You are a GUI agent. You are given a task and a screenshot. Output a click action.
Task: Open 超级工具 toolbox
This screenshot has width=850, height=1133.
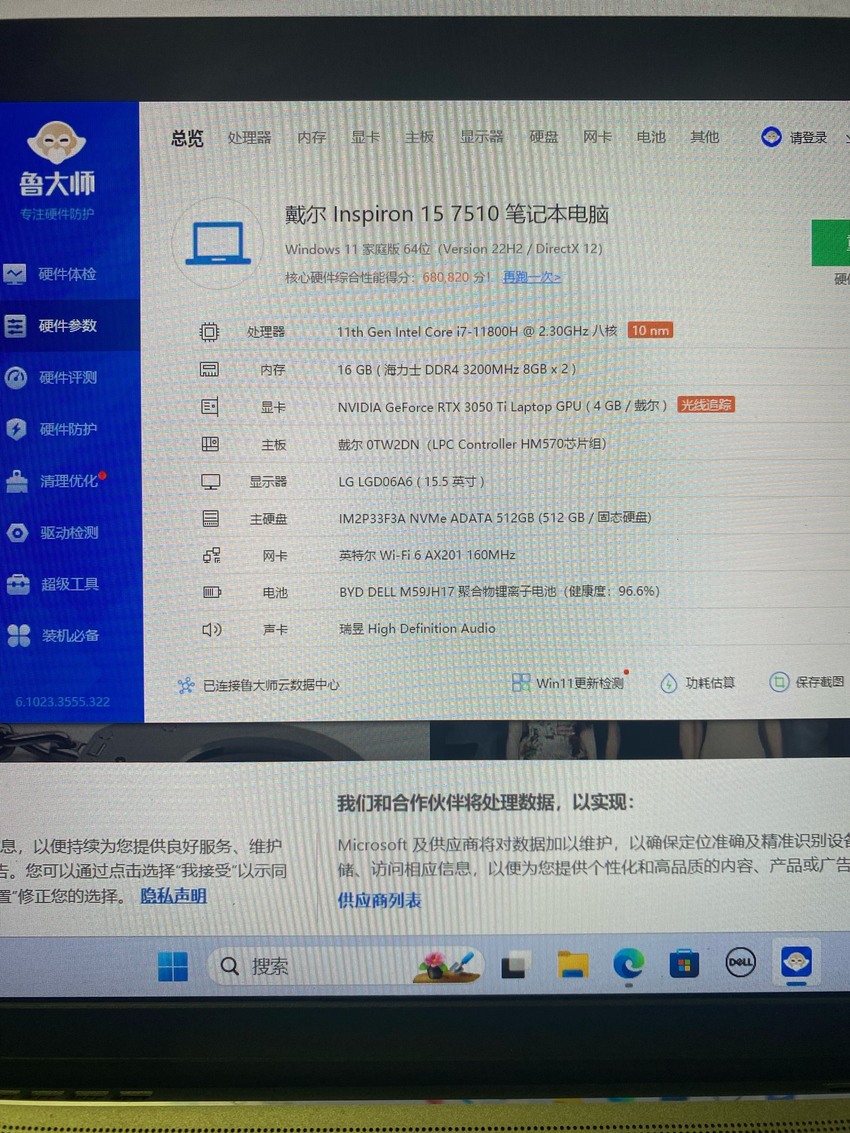click(x=52, y=584)
